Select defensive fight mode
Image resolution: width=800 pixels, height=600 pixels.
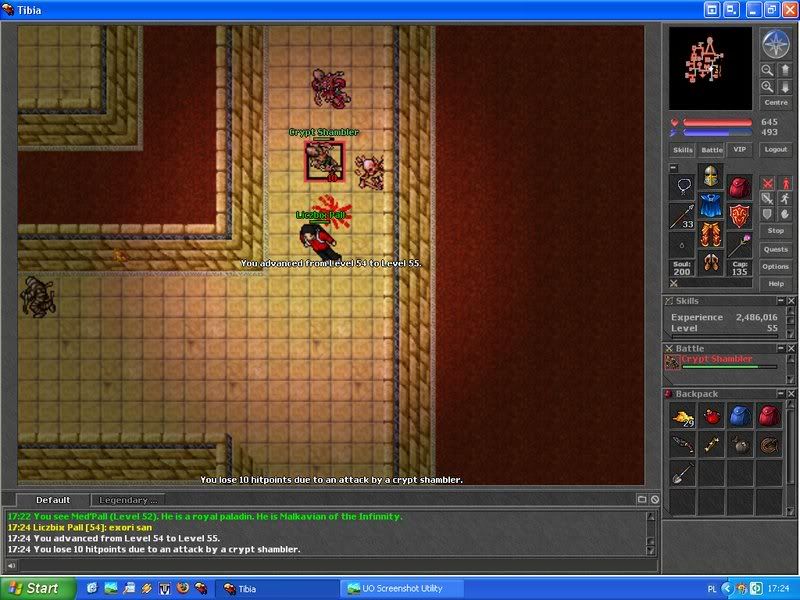pos(767,214)
